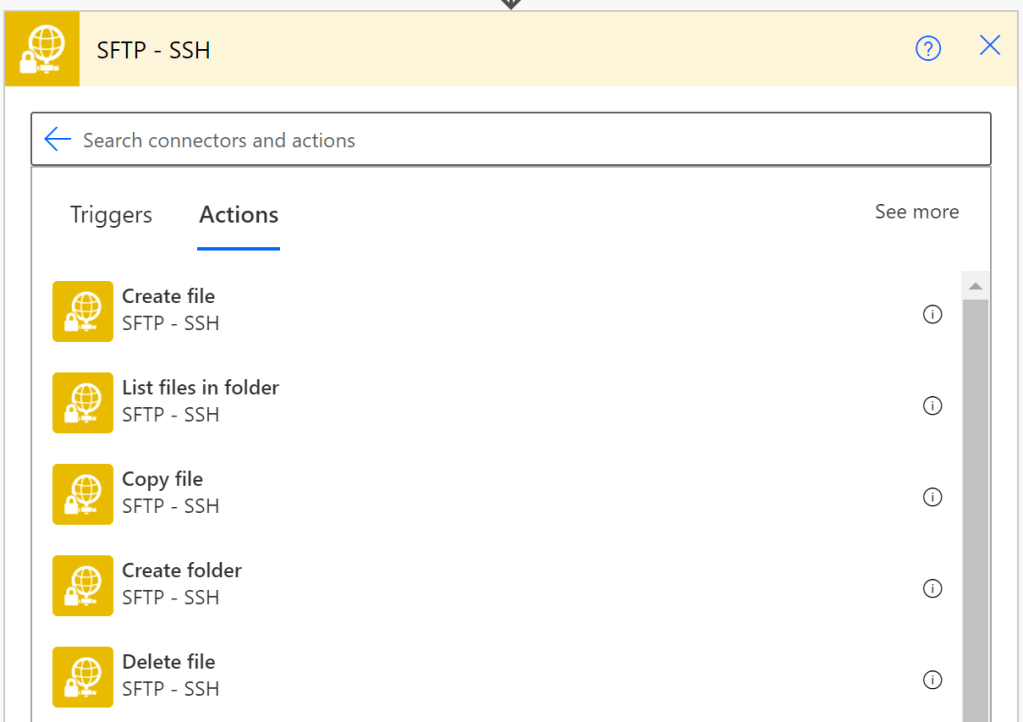
Task: Click the back arrow in search box
Action: coord(58,140)
